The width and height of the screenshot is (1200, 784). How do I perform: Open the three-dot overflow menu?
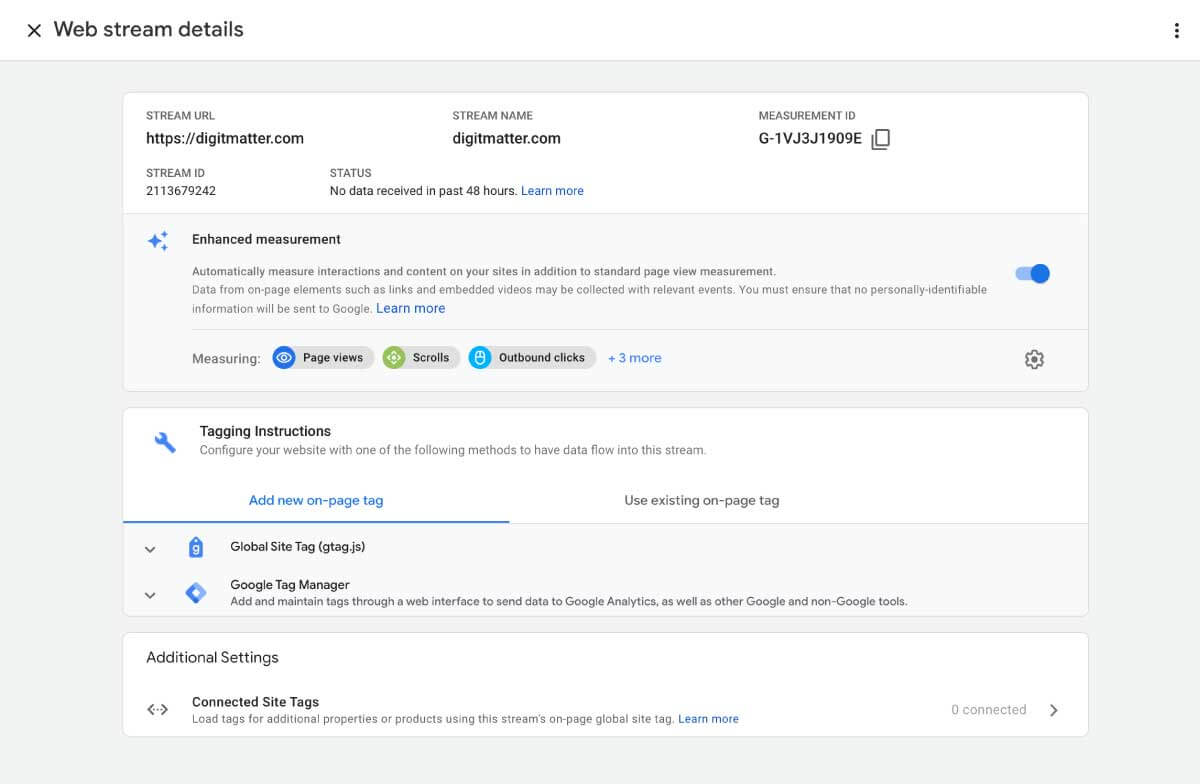pos(1175,30)
